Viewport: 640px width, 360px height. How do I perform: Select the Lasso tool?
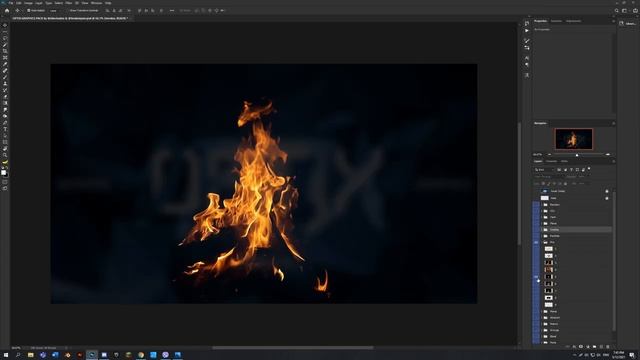5,38
